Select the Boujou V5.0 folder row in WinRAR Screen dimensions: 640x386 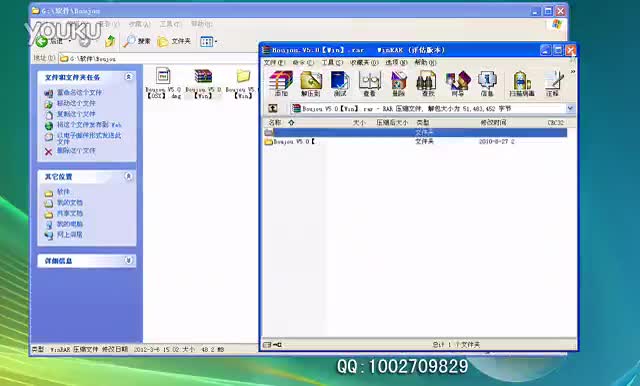(x=416, y=142)
